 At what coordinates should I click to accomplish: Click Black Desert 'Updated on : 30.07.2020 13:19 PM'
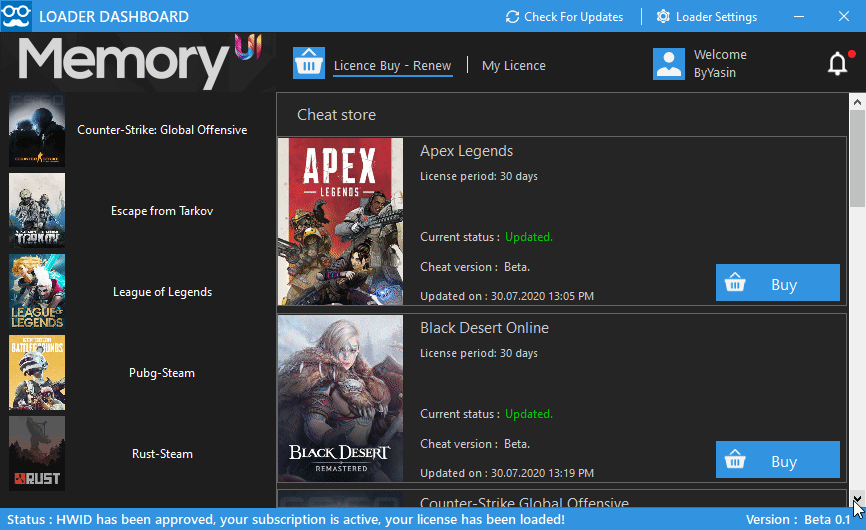pyautogui.click(x=507, y=473)
